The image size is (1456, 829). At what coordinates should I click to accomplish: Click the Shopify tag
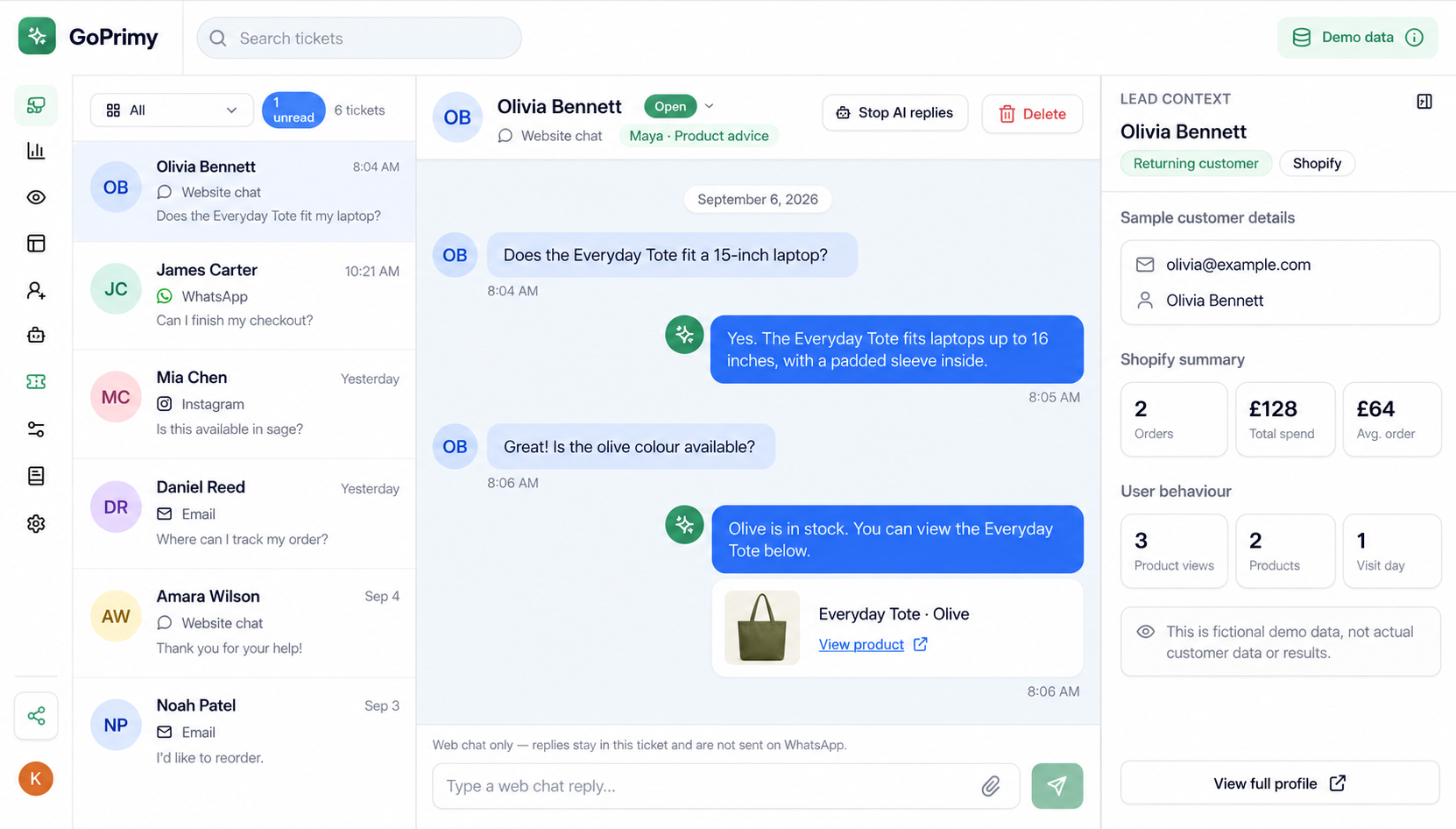click(1317, 163)
